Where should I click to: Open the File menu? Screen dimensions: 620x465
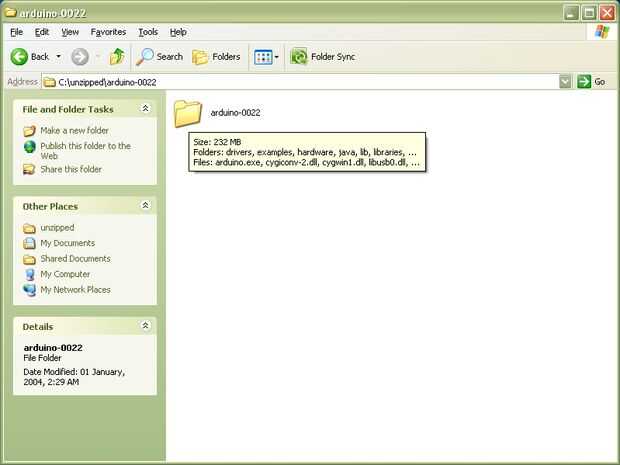point(16,32)
